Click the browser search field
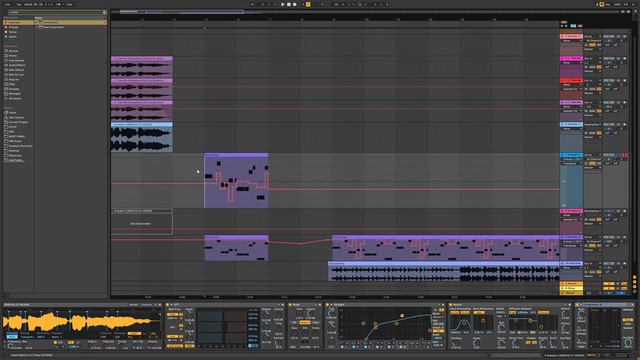 [x=56, y=12]
